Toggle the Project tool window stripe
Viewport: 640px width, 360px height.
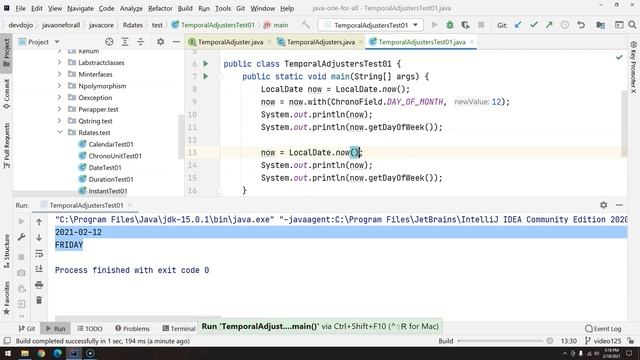(x=7, y=53)
